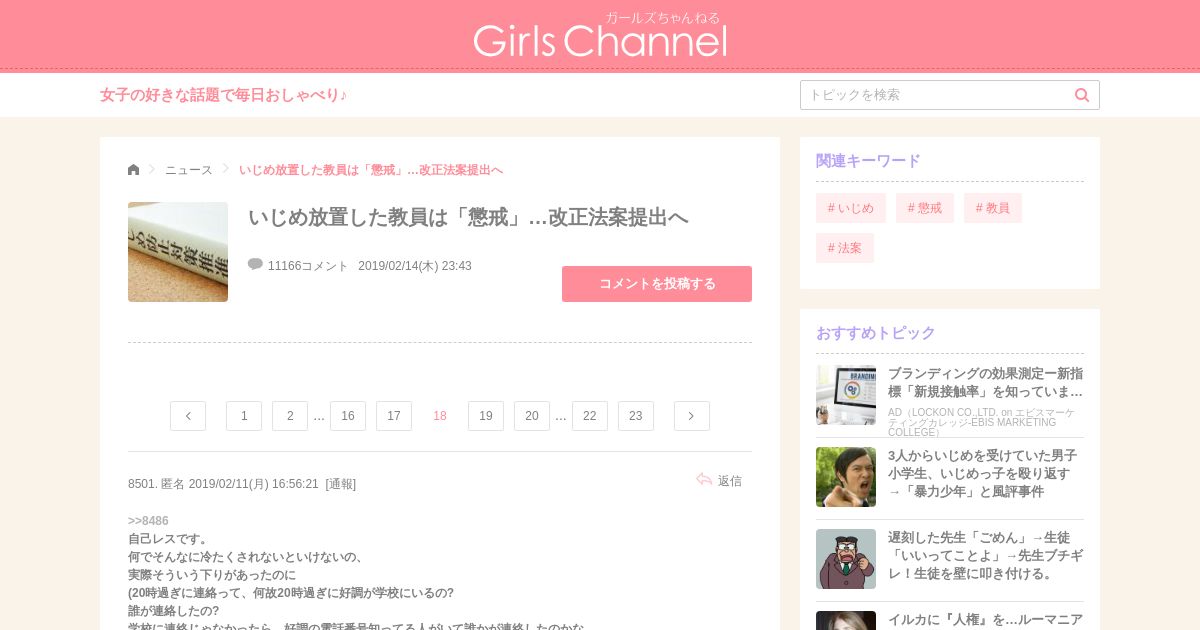
Task: Click the Girls Channel logo
Action: (x=600, y=36)
